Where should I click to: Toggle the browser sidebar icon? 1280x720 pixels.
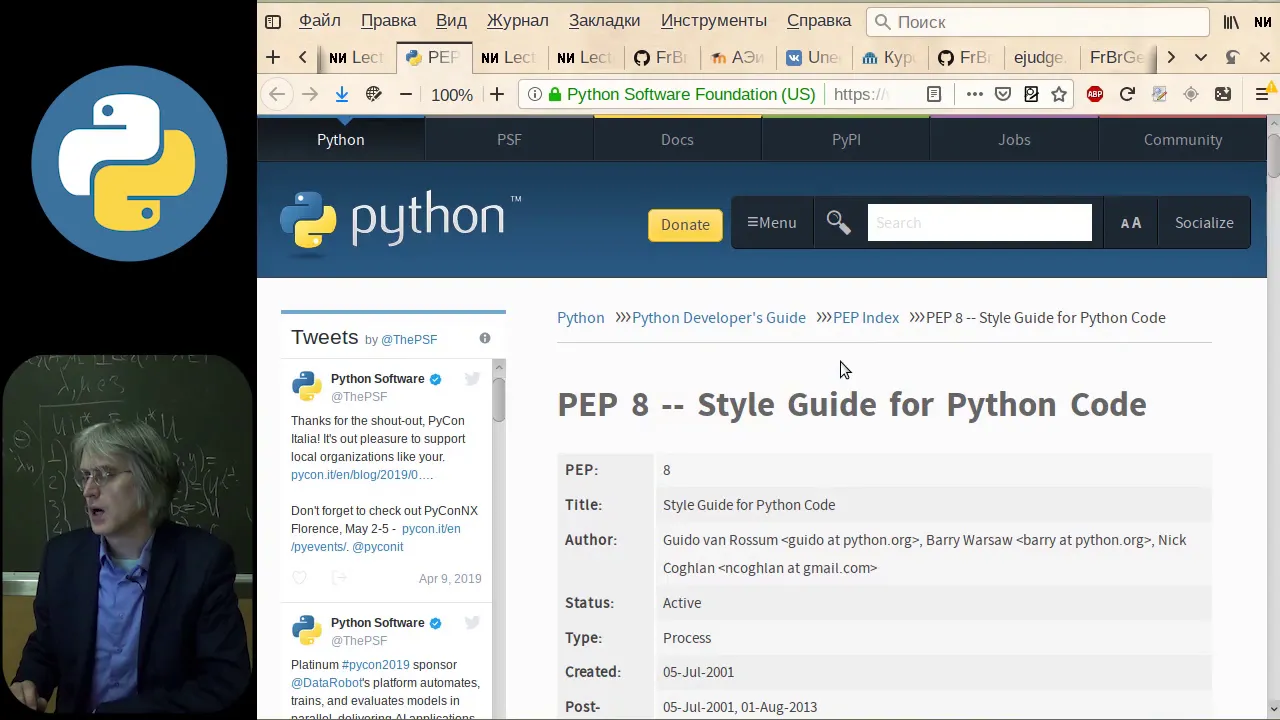point(273,21)
